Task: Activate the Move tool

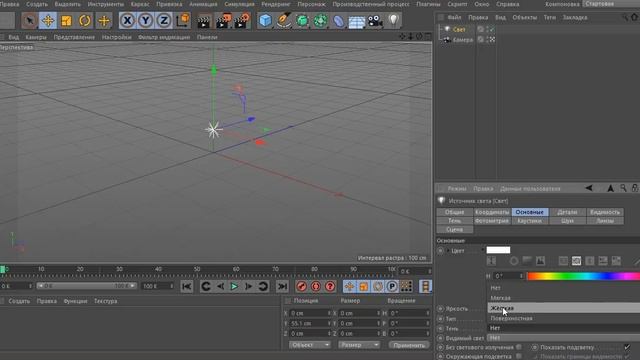Action: coord(48,20)
